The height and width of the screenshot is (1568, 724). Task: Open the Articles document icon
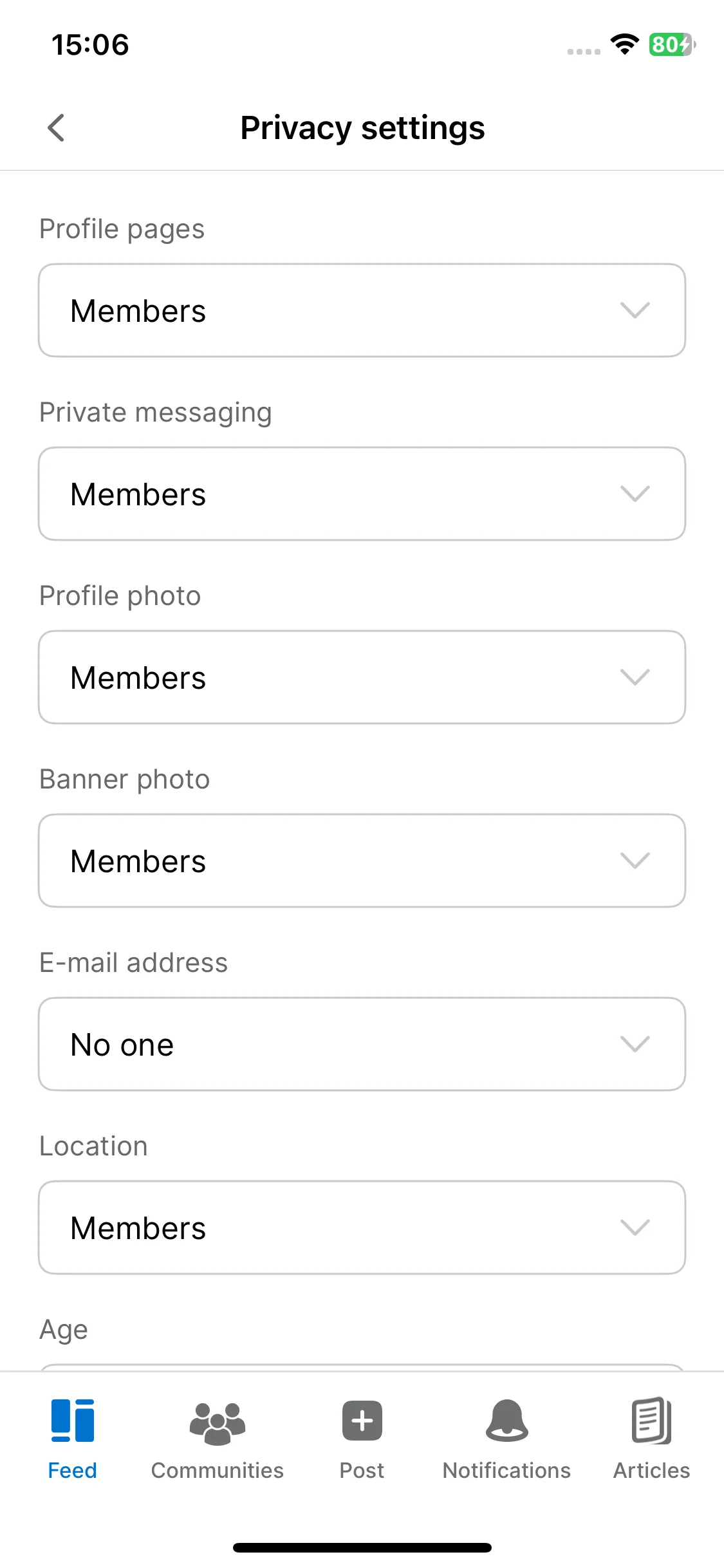click(652, 1421)
